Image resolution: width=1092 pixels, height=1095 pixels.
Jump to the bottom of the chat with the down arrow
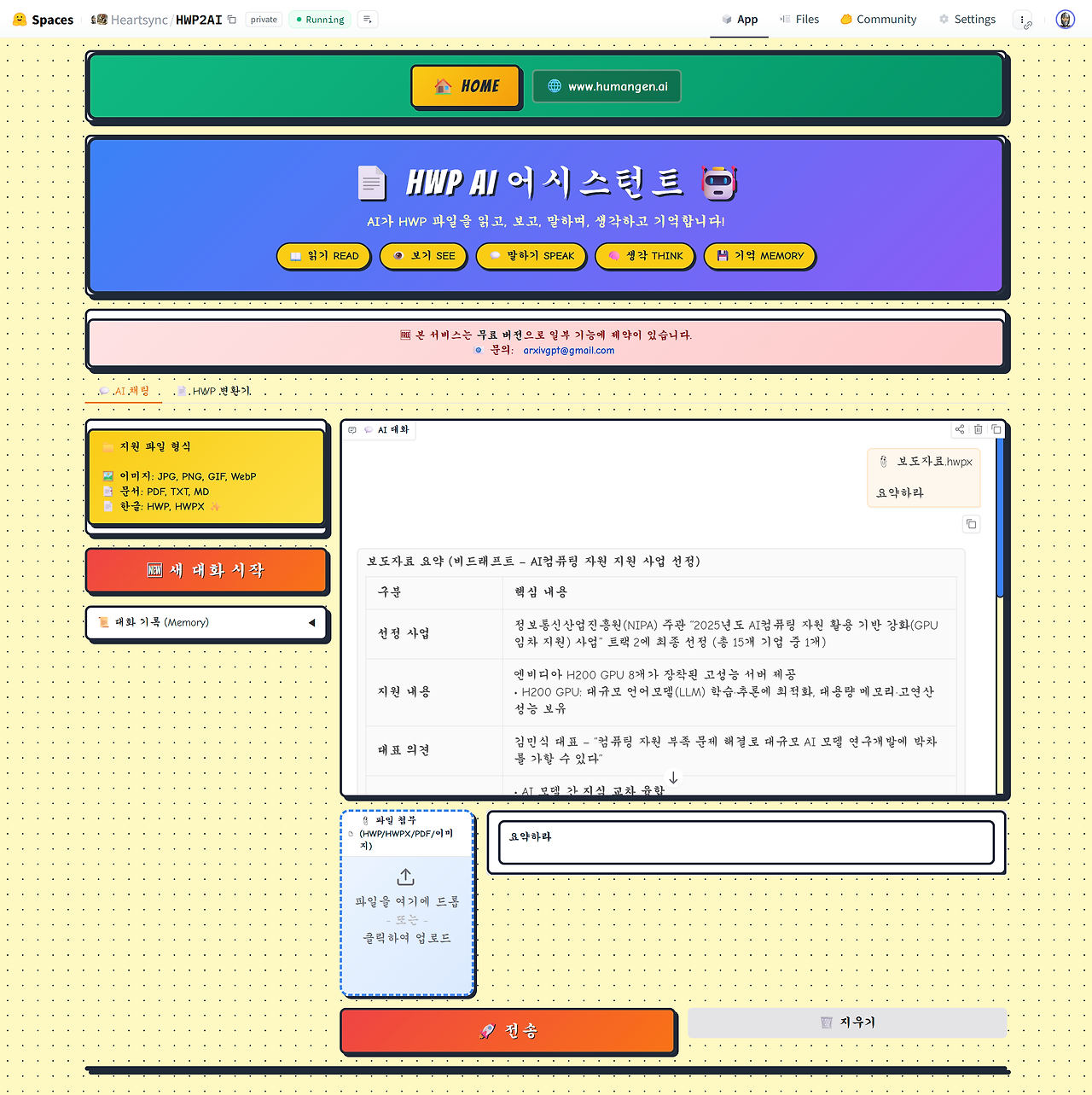673,778
